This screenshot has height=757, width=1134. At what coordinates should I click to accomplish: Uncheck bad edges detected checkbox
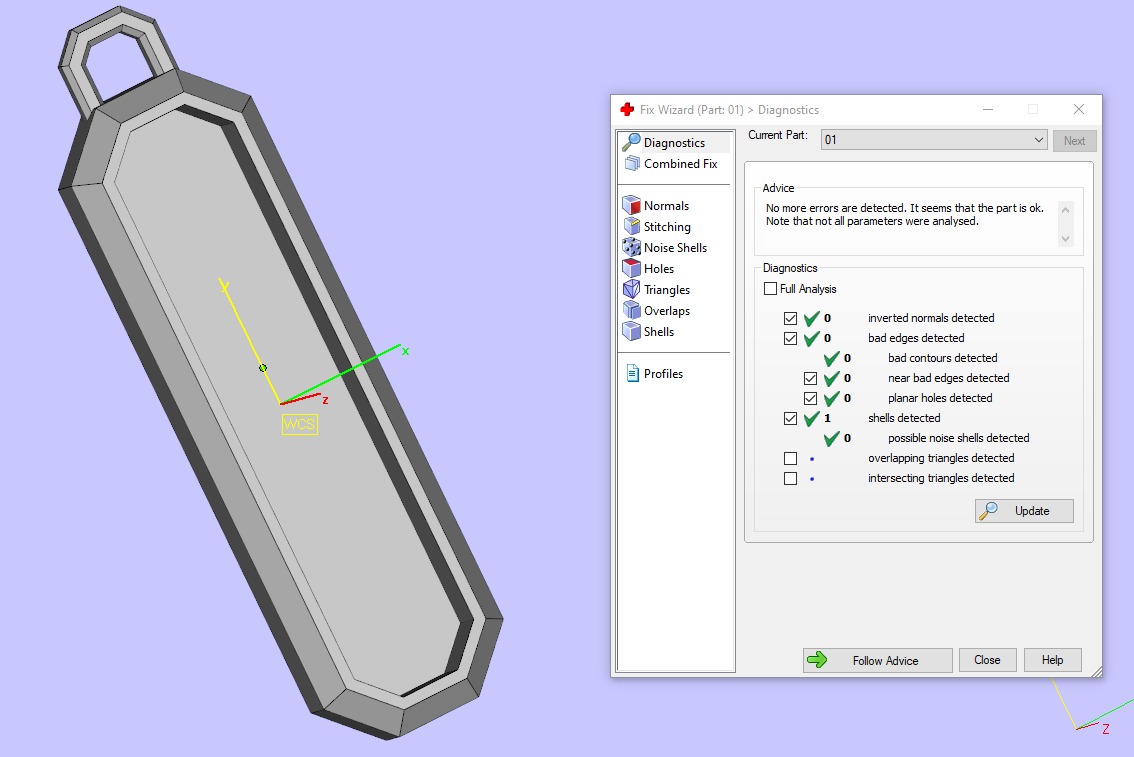[790, 338]
